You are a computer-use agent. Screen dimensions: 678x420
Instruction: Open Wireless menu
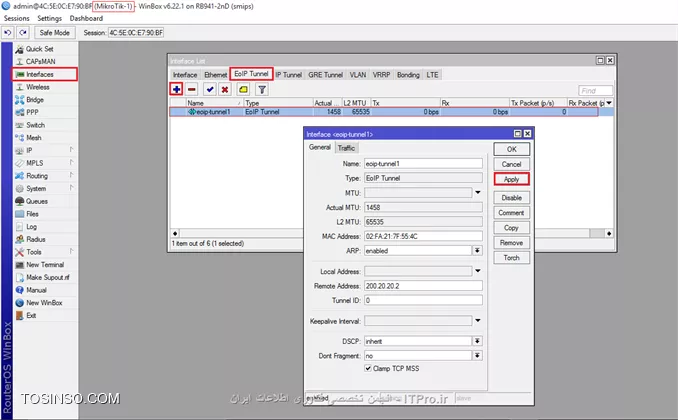[x=38, y=87]
